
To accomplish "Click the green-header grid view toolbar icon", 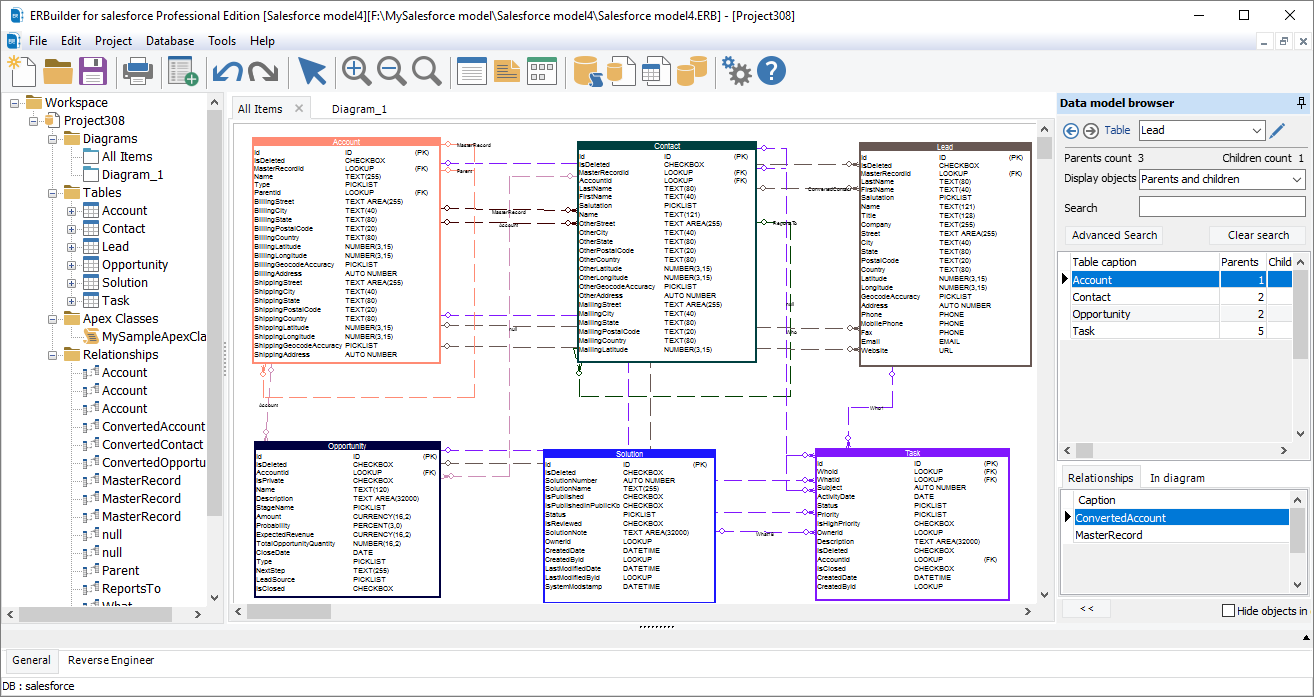I will pyautogui.click(x=542, y=71).
